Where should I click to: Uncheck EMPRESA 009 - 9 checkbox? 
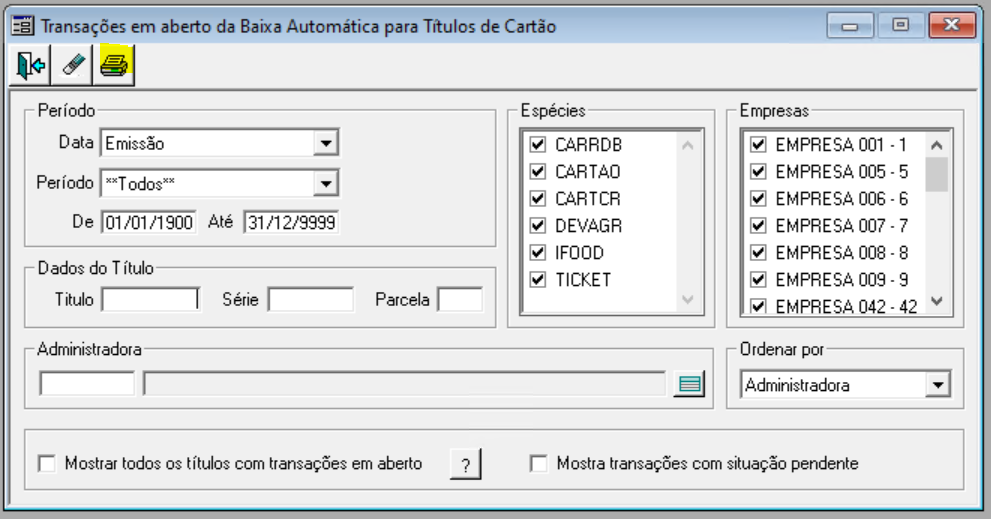pyautogui.click(x=758, y=279)
